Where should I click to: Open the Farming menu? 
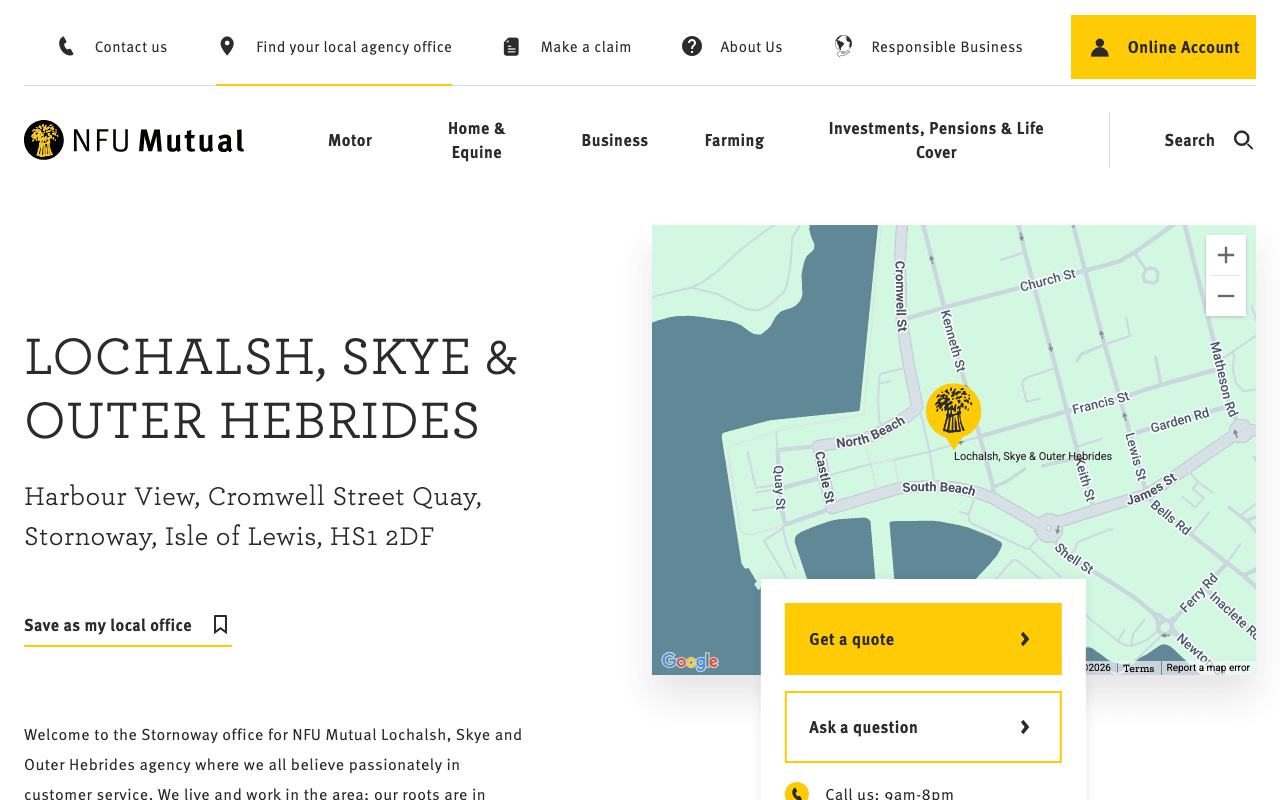click(x=734, y=140)
